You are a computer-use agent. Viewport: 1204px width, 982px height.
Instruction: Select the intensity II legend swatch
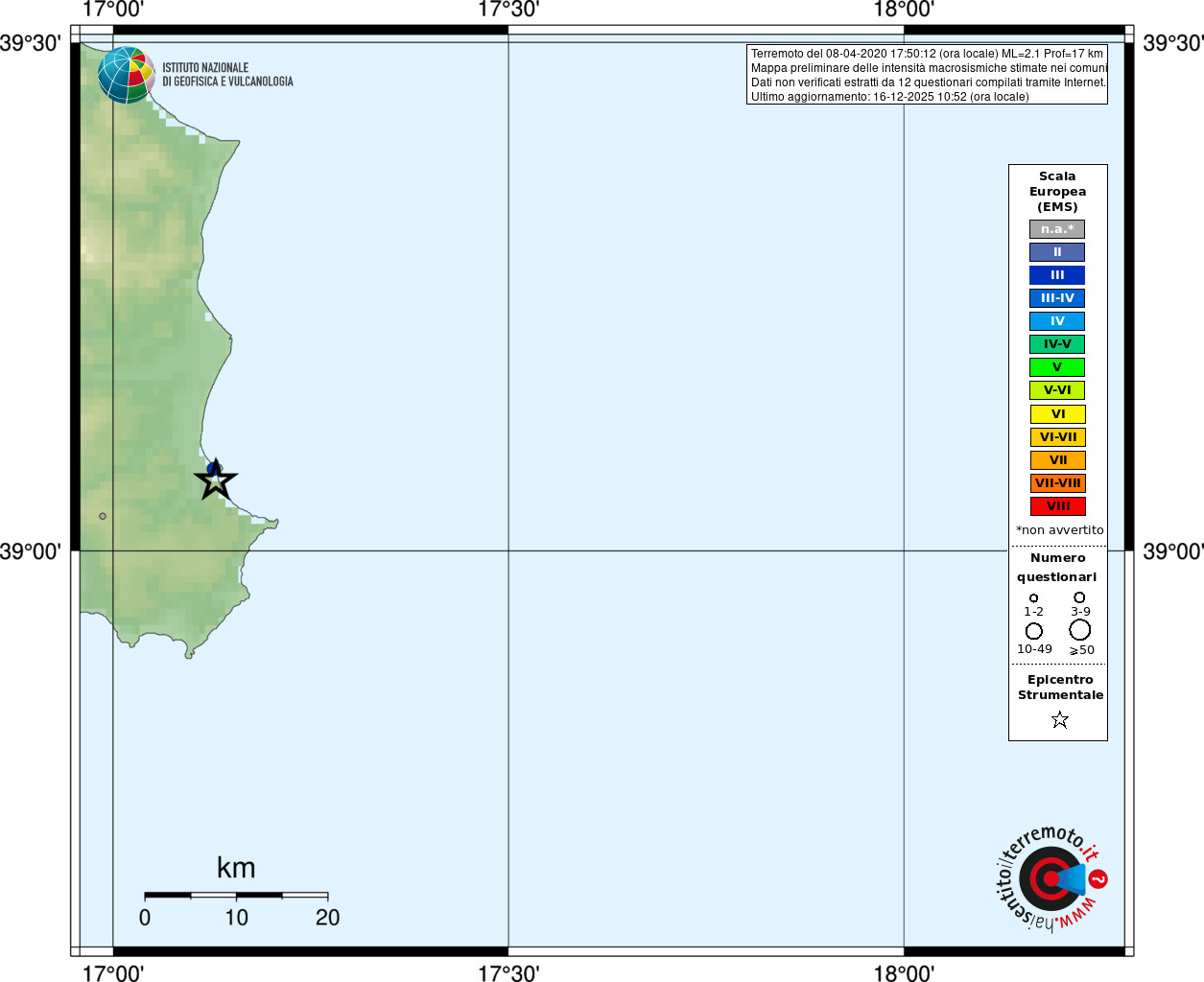(1057, 252)
